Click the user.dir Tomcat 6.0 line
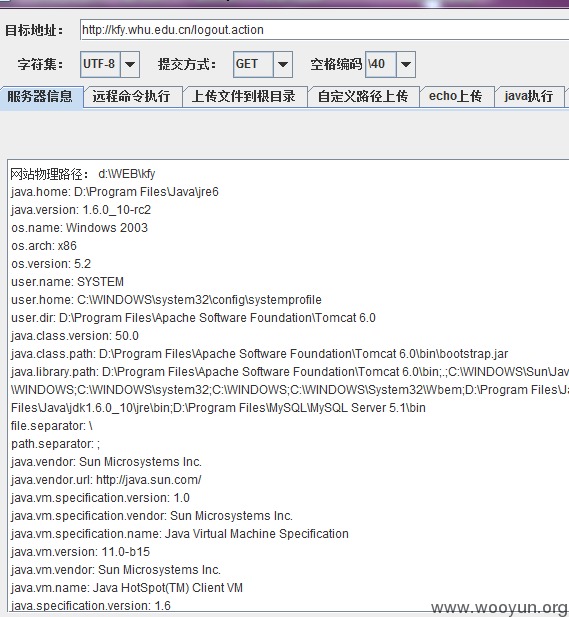This screenshot has width=569, height=617. 193,318
